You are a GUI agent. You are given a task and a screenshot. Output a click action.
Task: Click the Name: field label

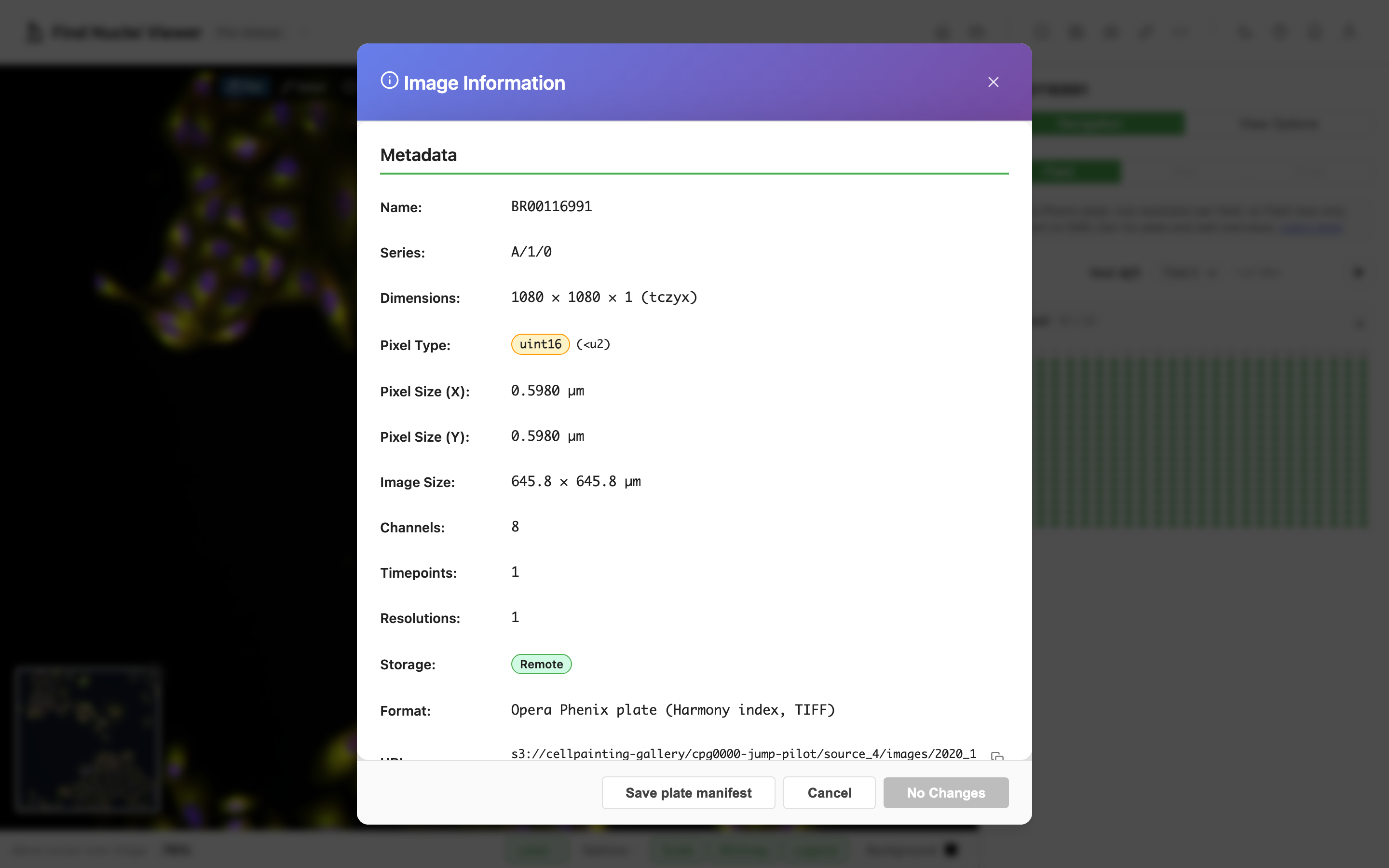[401, 207]
